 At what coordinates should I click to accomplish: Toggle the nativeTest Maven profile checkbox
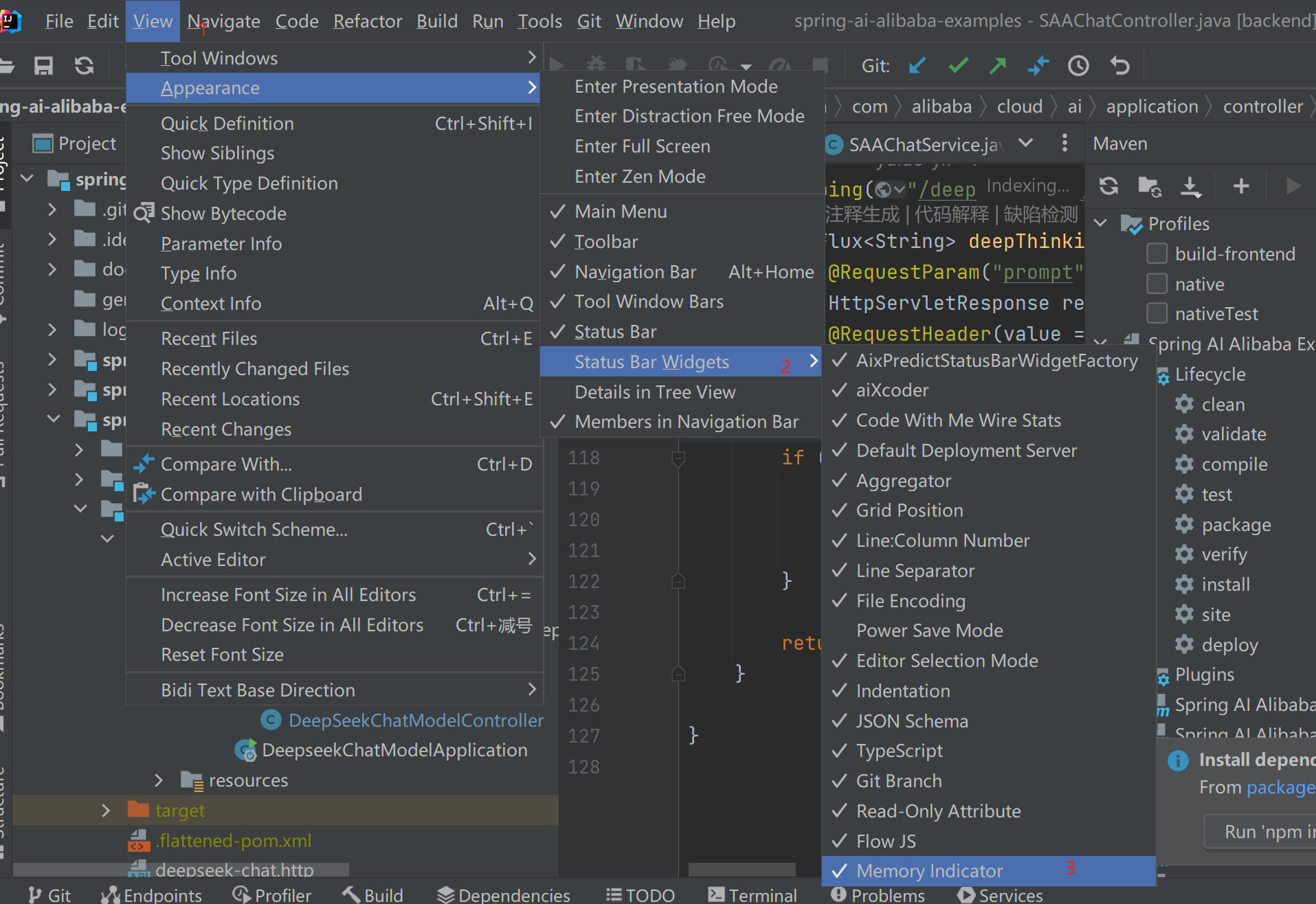click(x=1157, y=313)
